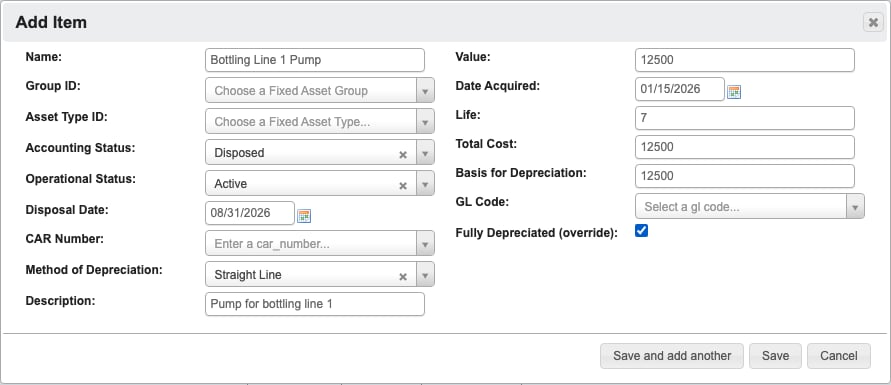Open the GL Code dropdown arrow

coord(855,207)
